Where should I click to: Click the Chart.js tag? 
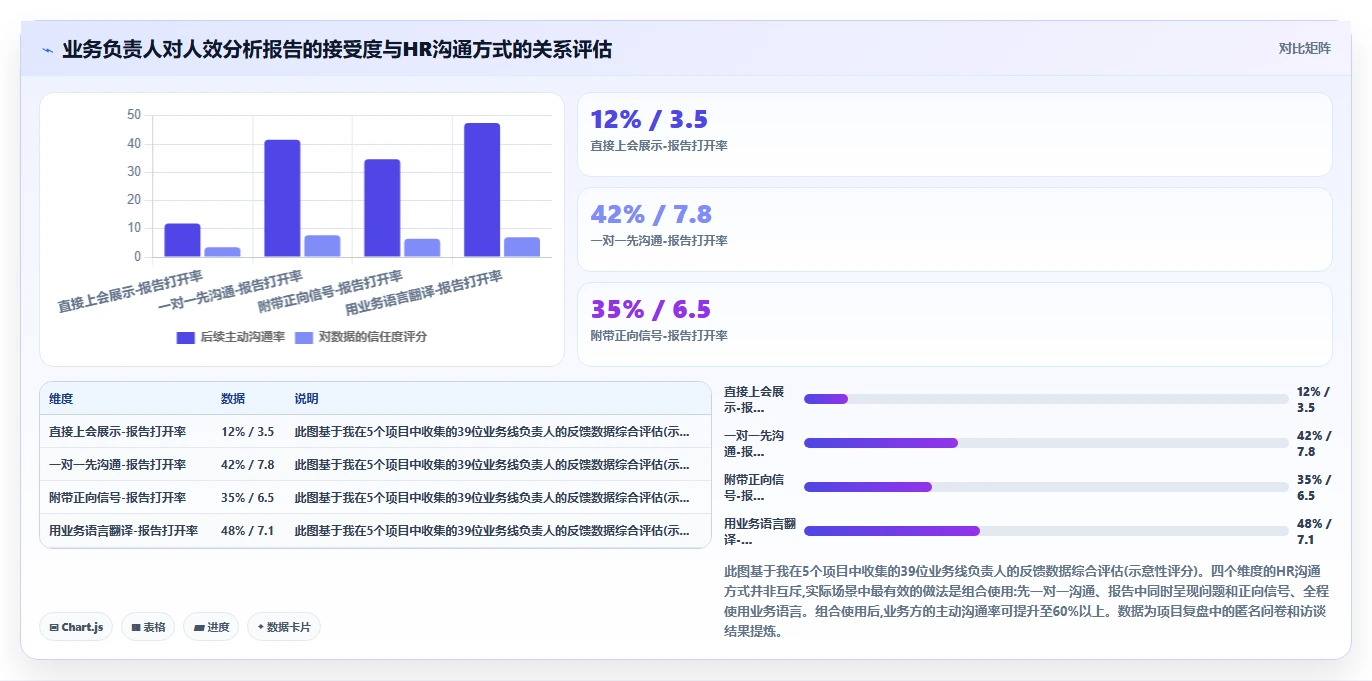76,627
